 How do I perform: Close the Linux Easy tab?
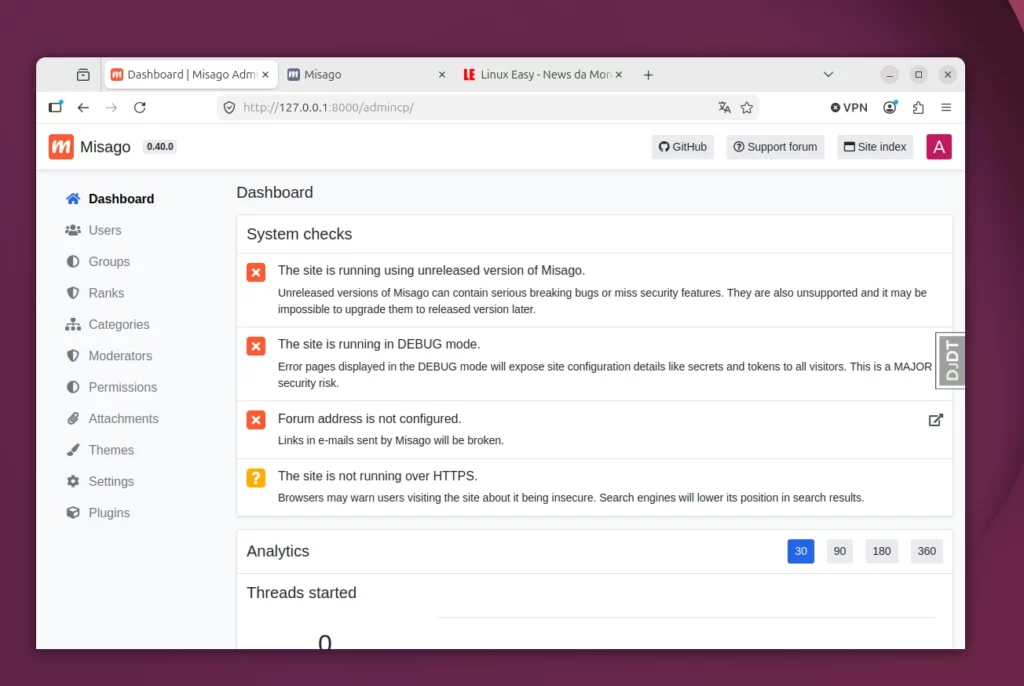(x=618, y=74)
